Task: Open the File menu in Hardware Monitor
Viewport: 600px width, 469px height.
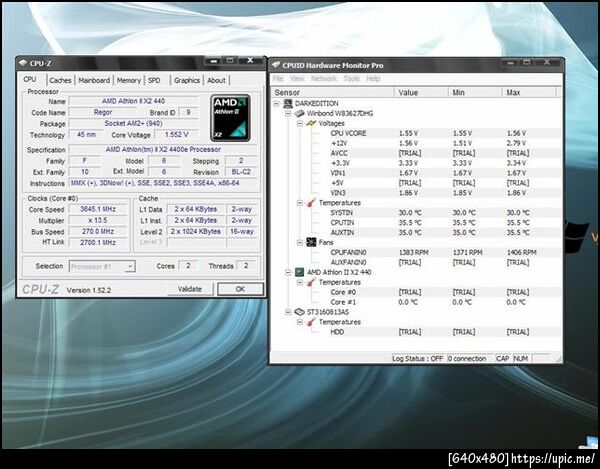Action: point(278,78)
